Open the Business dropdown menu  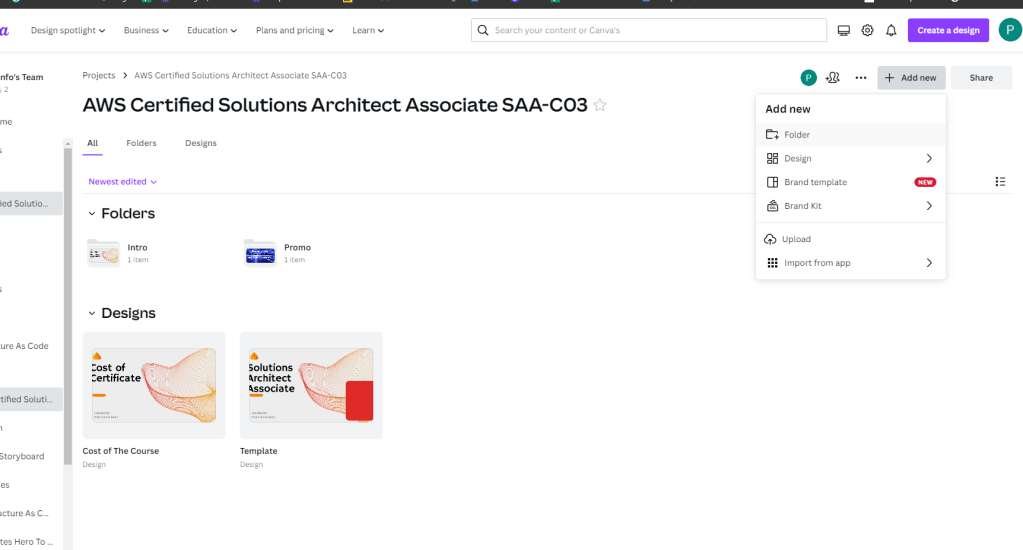146,30
